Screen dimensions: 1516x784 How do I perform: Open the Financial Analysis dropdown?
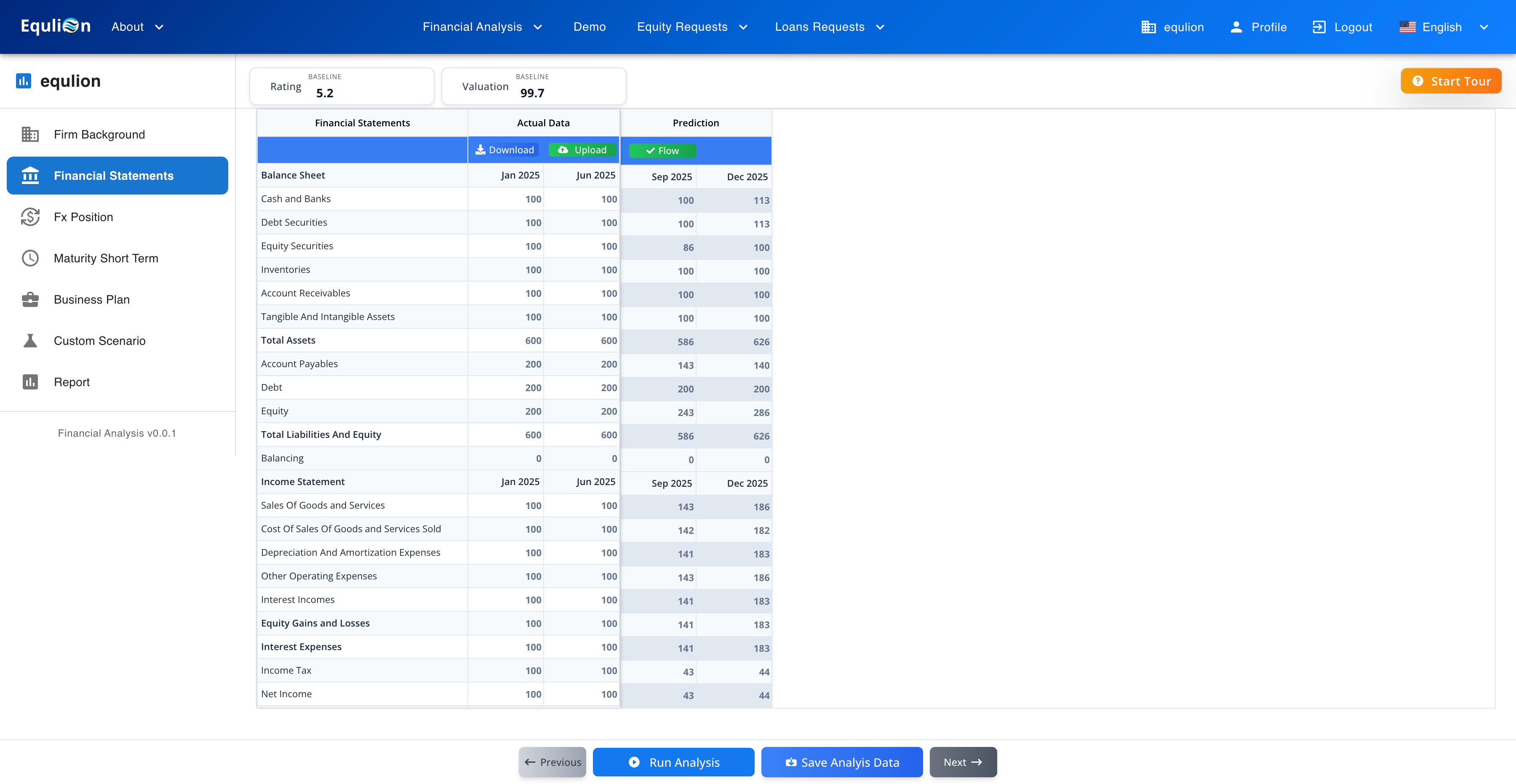pos(482,27)
